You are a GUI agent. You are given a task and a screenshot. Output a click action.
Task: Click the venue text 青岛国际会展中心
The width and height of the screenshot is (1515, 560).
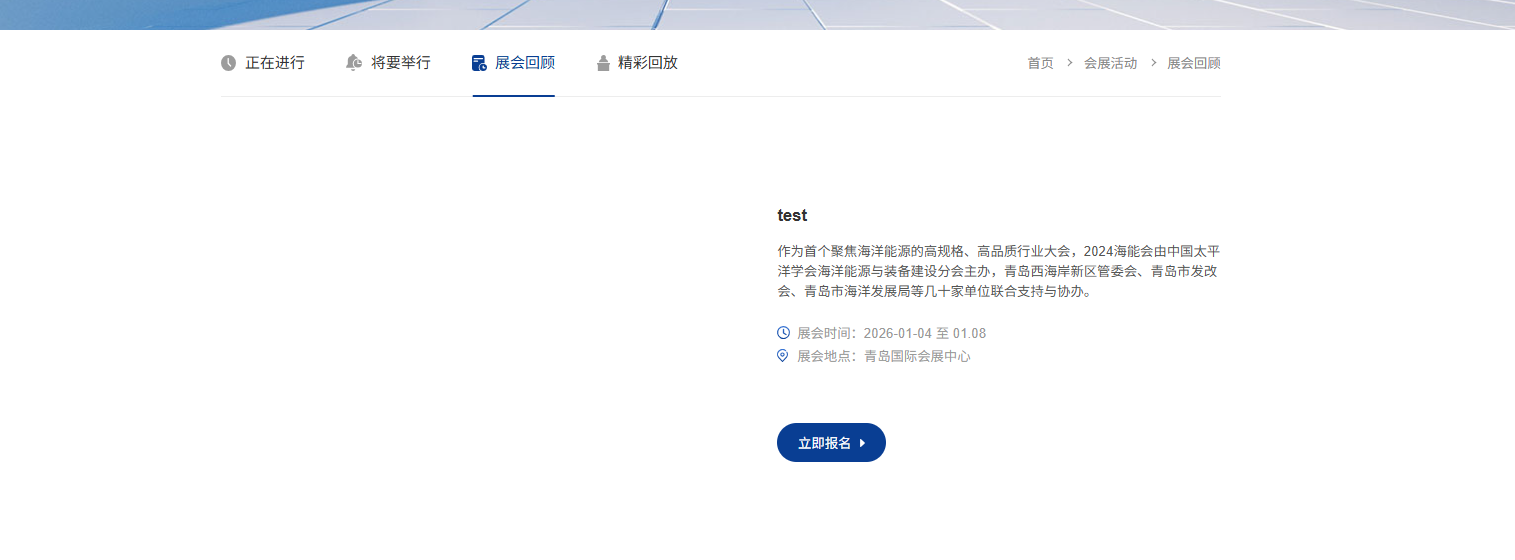[917, 356]
